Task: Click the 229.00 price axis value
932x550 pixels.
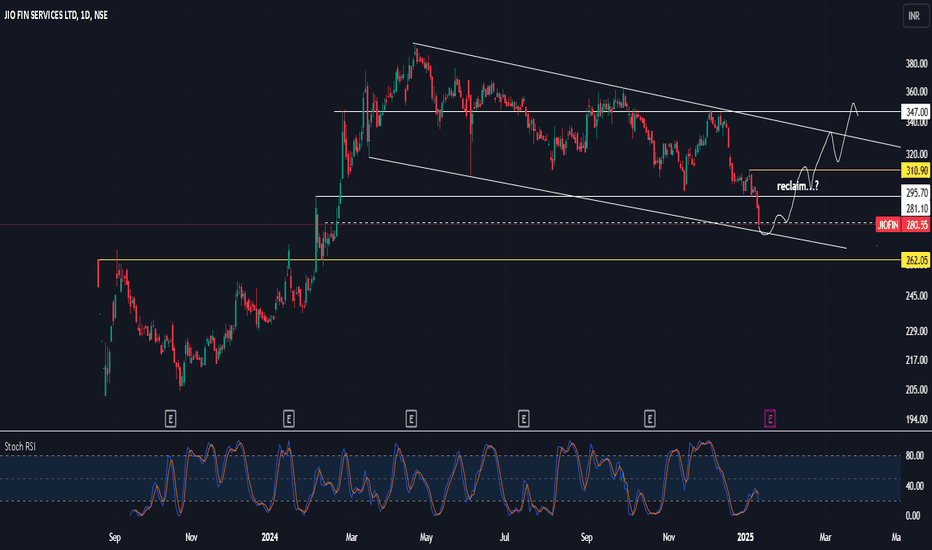Action: (916, 331)
